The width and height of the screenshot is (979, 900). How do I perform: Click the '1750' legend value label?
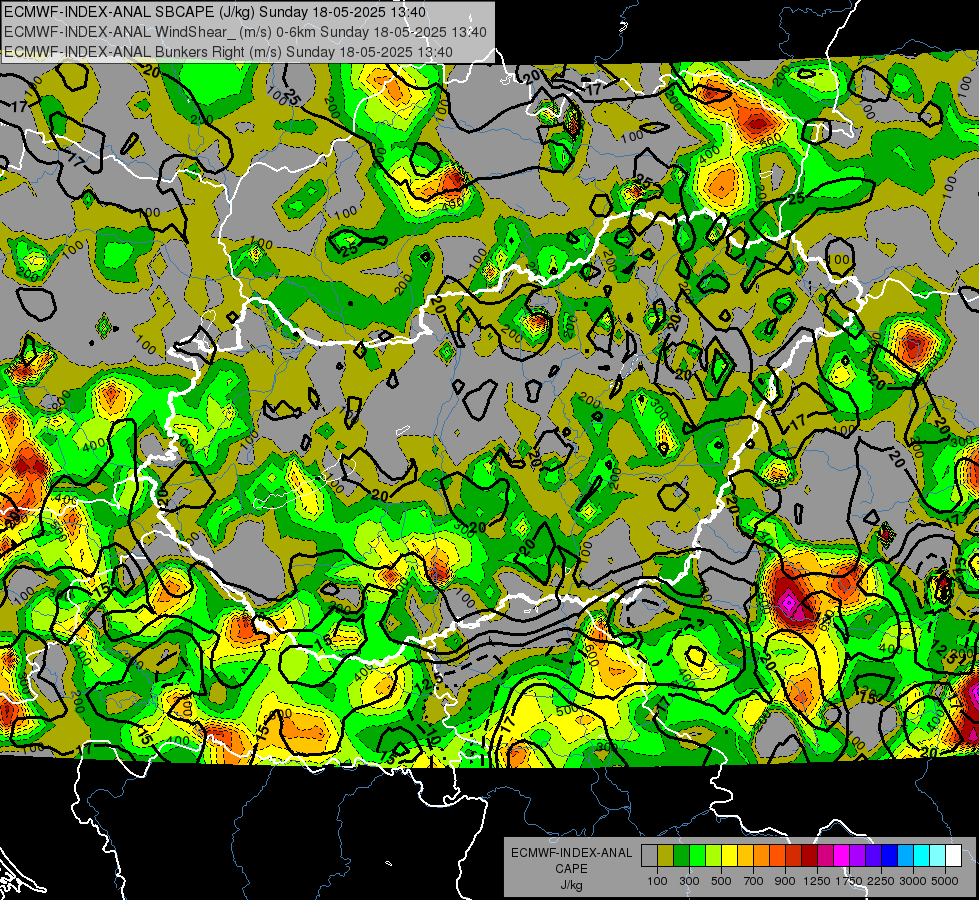click(849, 882)
